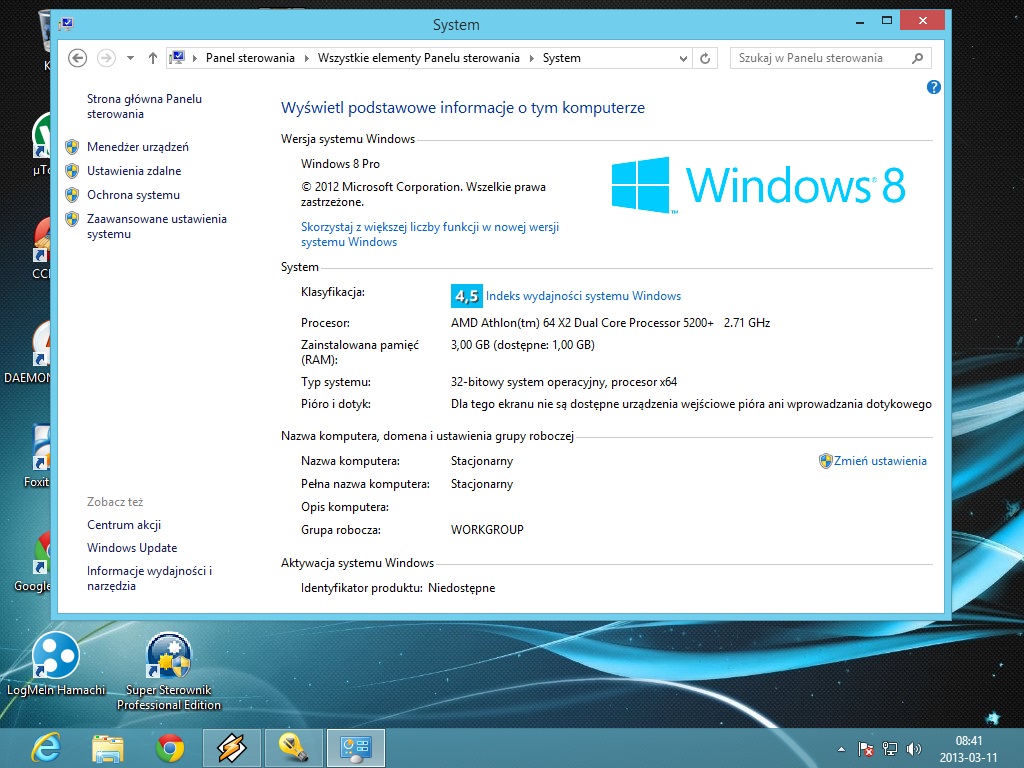Click shield icon beside 'Ustawienia zdalne'
Screen dimensions: 1024x768
[72, 171]
